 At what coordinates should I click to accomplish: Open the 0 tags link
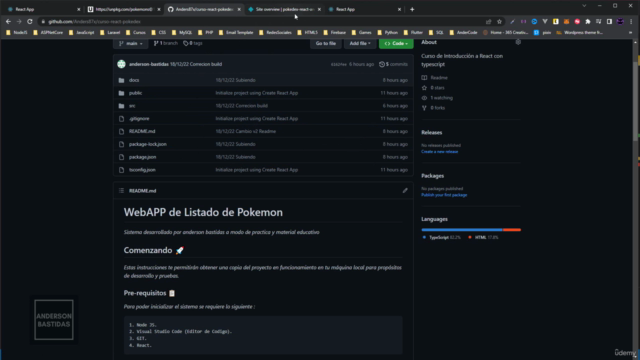[x=193, y=43]
